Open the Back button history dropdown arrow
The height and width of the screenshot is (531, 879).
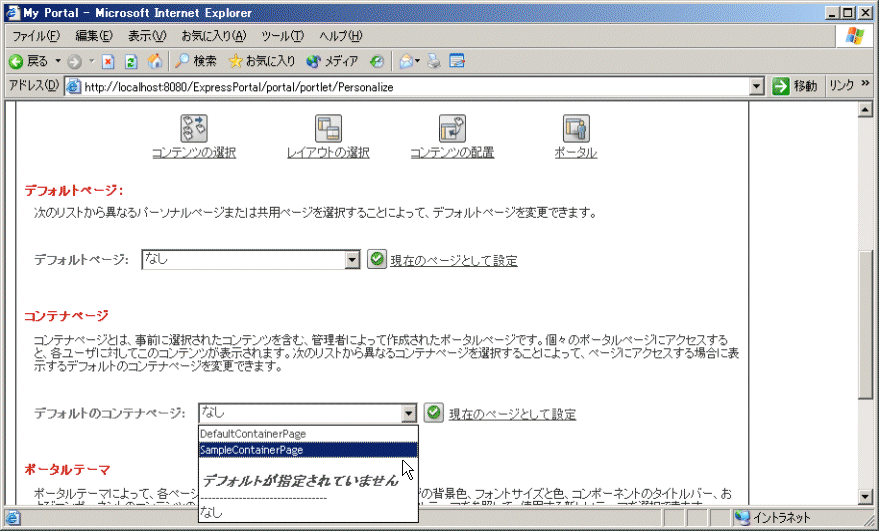pyautogui.click(x=58, y=61)
